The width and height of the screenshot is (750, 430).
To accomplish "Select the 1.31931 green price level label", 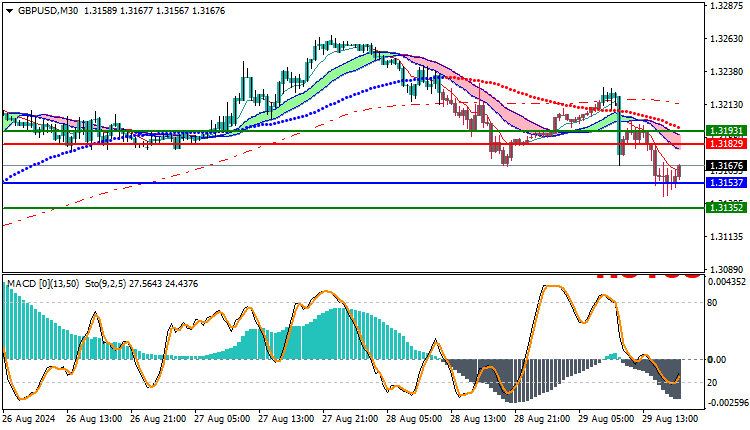I will 726,131.
